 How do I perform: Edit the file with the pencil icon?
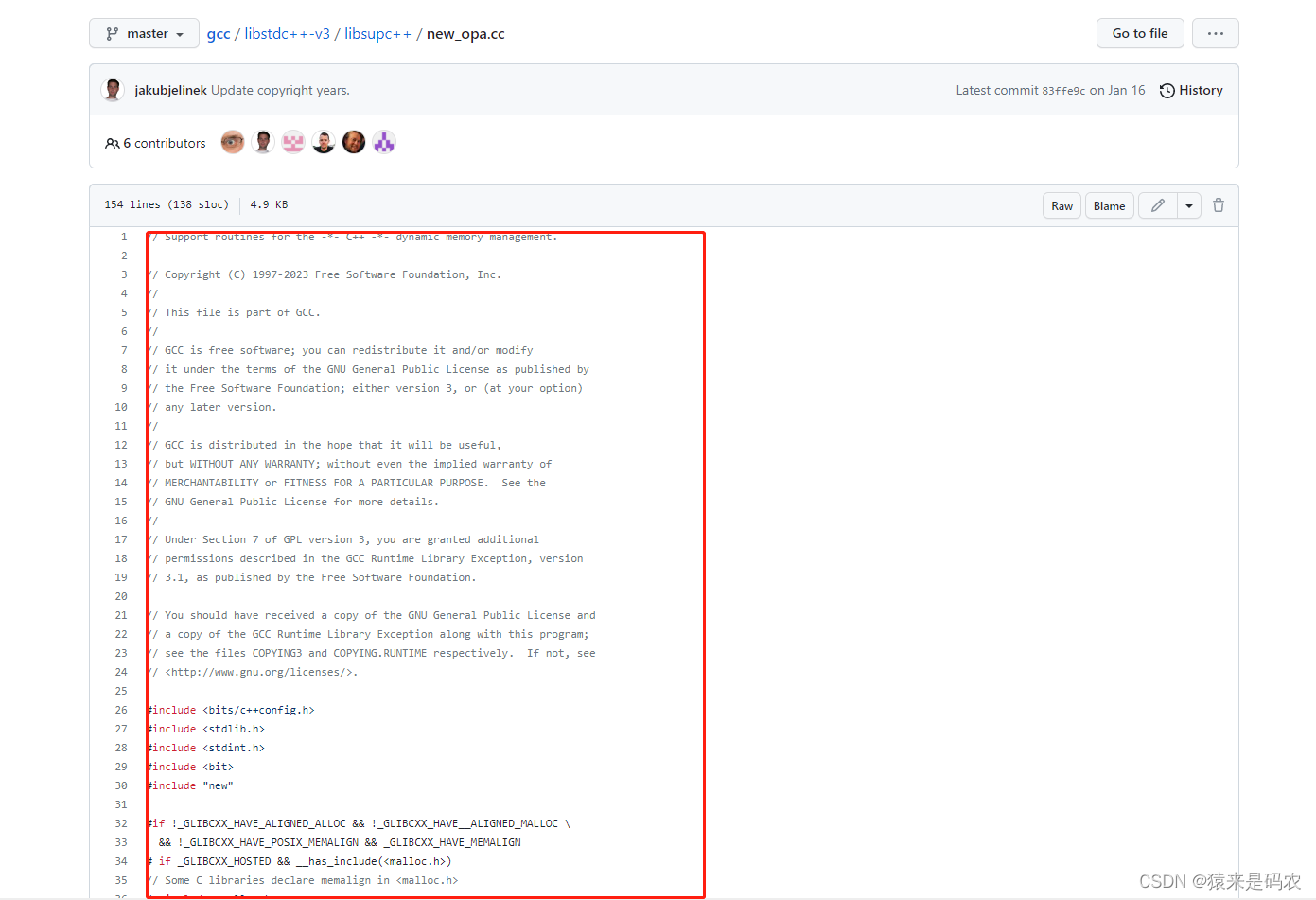point(1157,205)
